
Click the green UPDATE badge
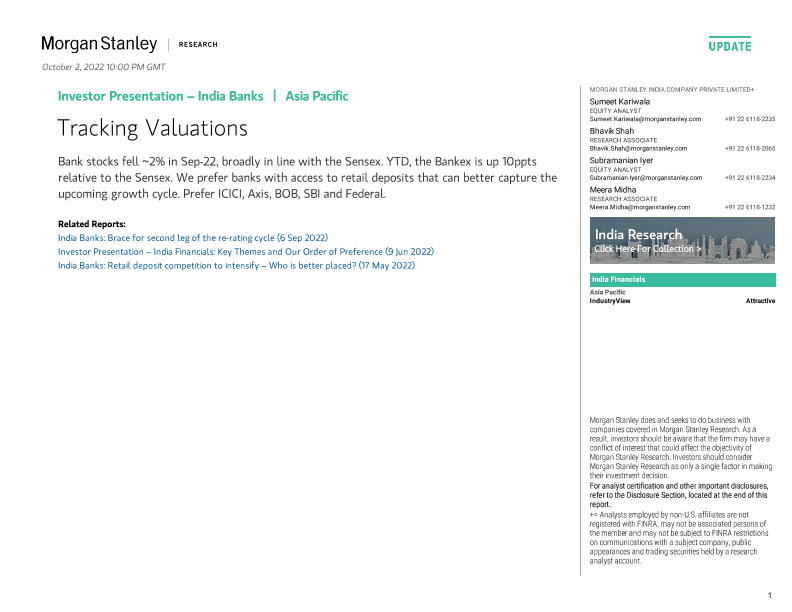click(x=729, y=45)
